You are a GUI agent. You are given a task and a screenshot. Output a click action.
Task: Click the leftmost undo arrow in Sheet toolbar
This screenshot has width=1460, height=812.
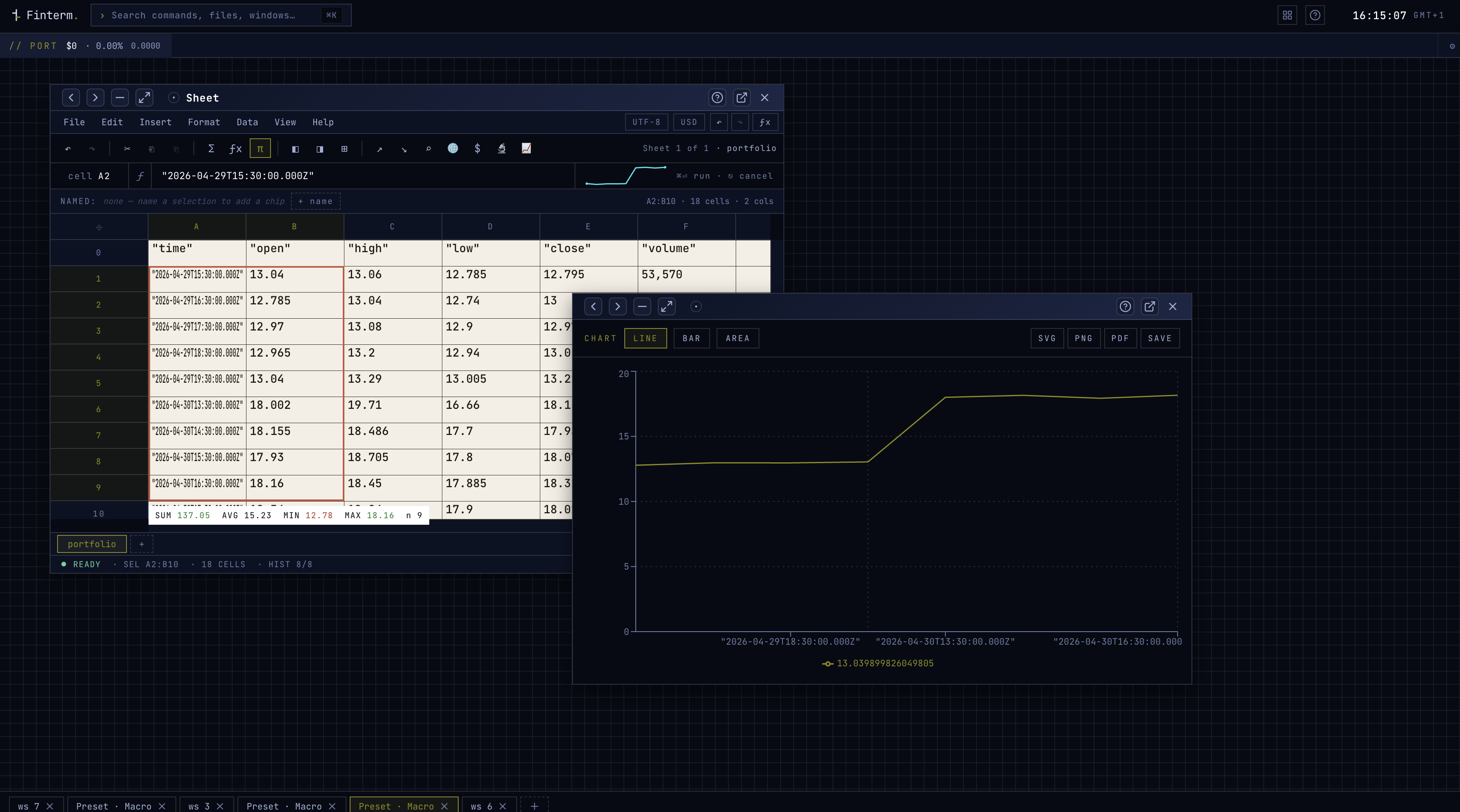click(68, 149)
